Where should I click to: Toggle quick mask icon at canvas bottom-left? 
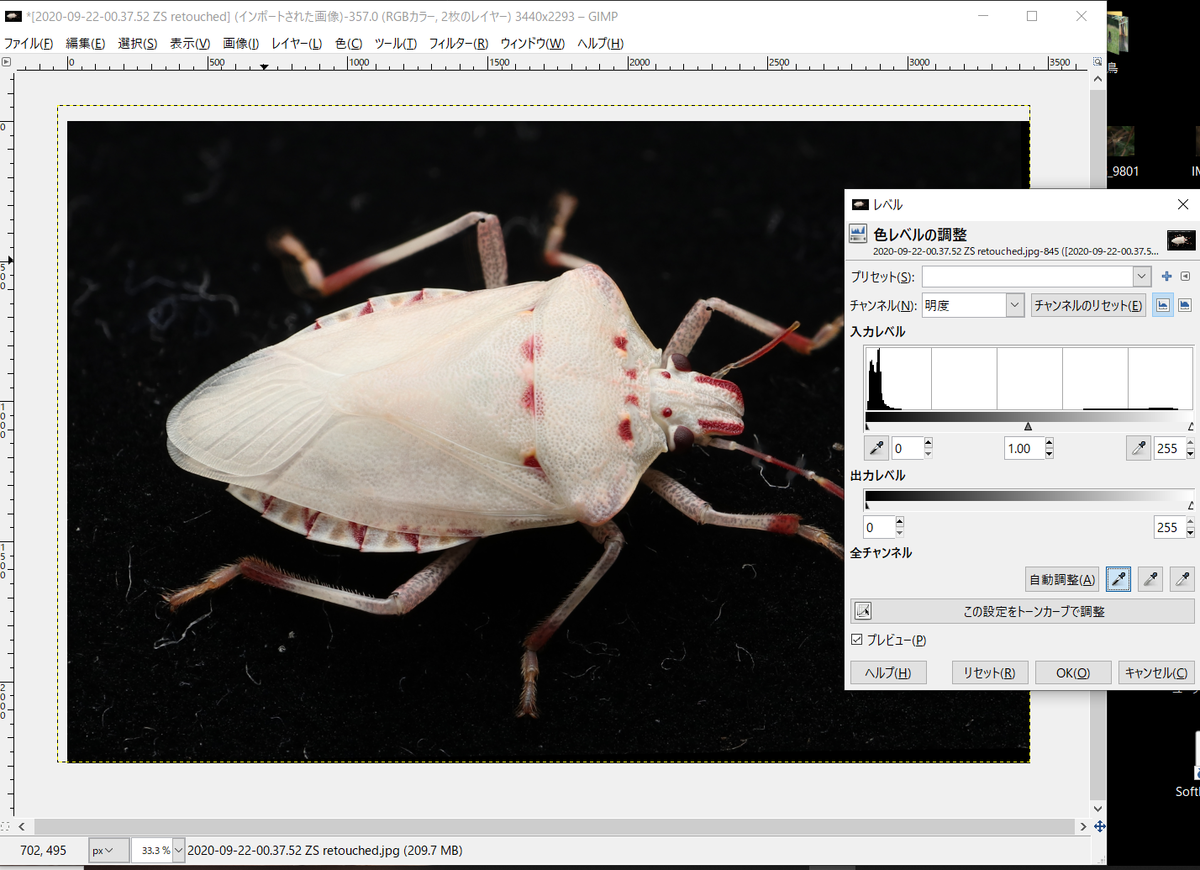click(6, 826)
